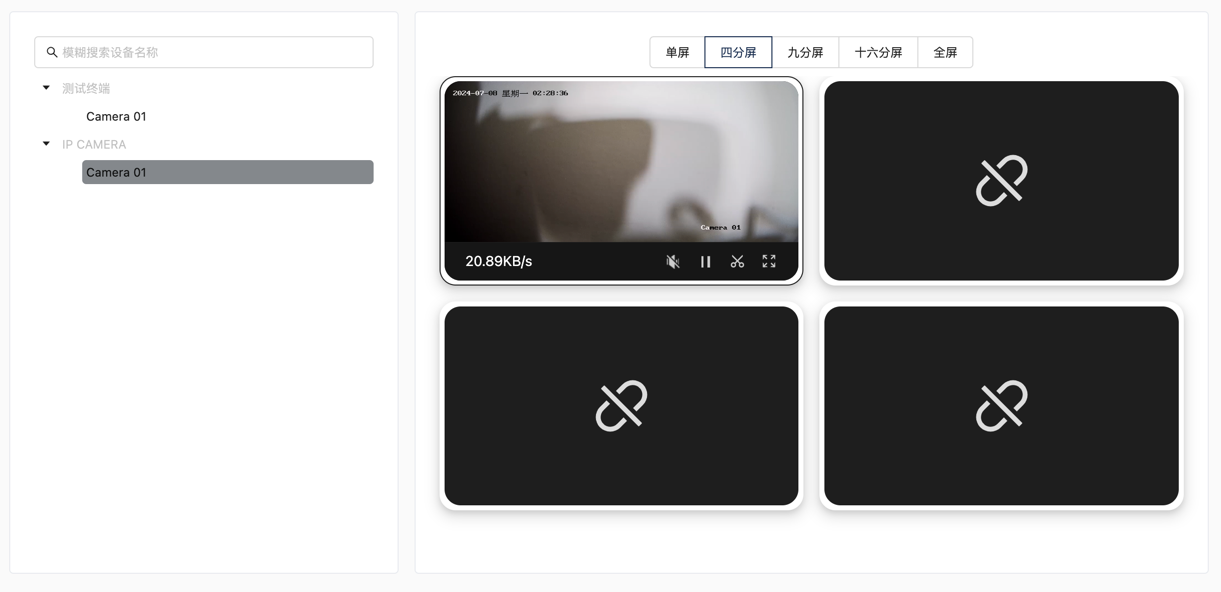Choose the 四分屏 four-split layout
Image resolution: width=1221 pixels, height=592 pixels.
(738, 52)
